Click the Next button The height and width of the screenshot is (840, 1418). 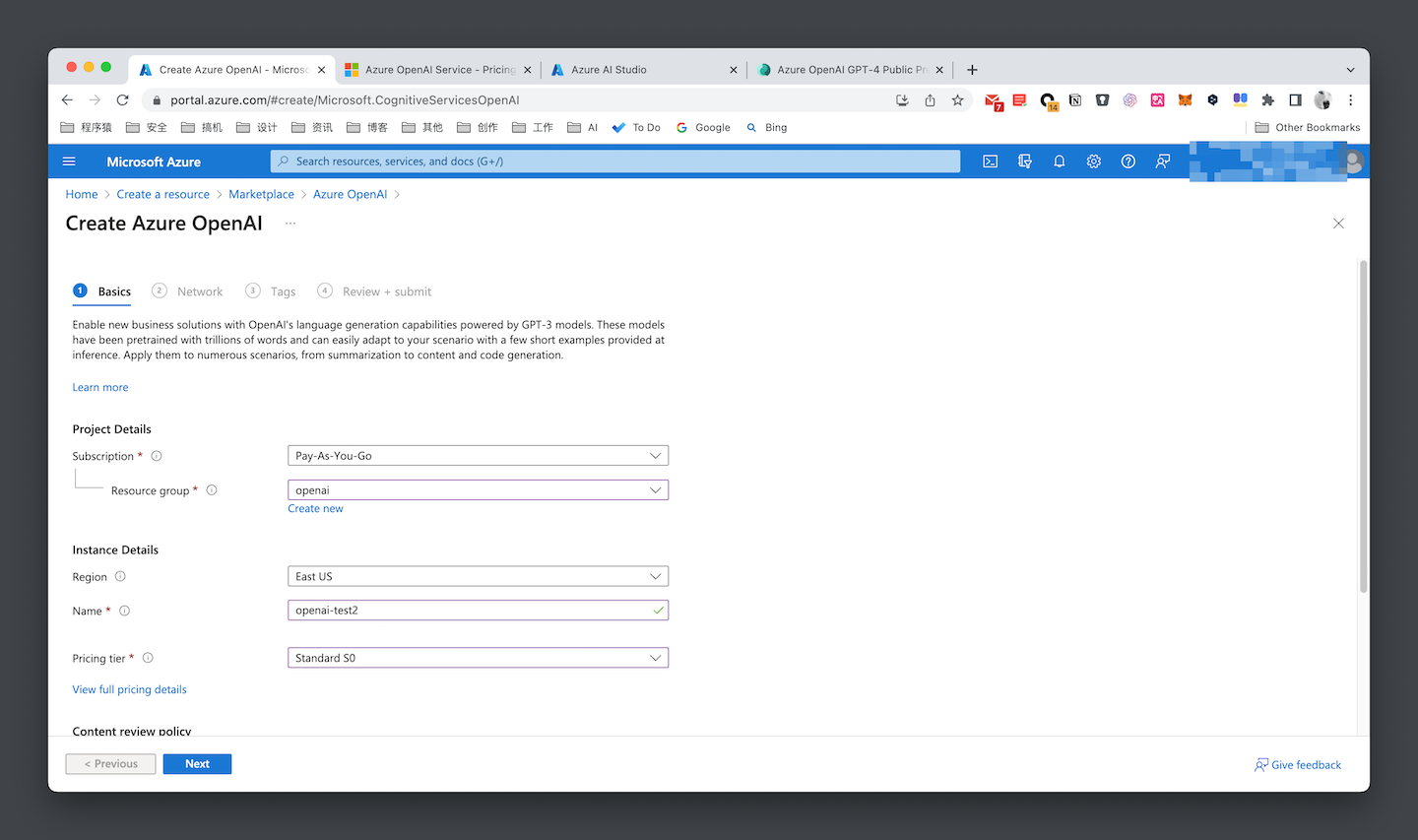[x=197, y=764]
